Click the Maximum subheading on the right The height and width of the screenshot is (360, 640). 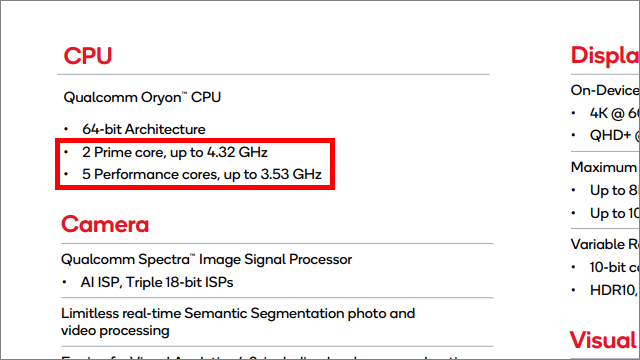click(x=604, y=167)
